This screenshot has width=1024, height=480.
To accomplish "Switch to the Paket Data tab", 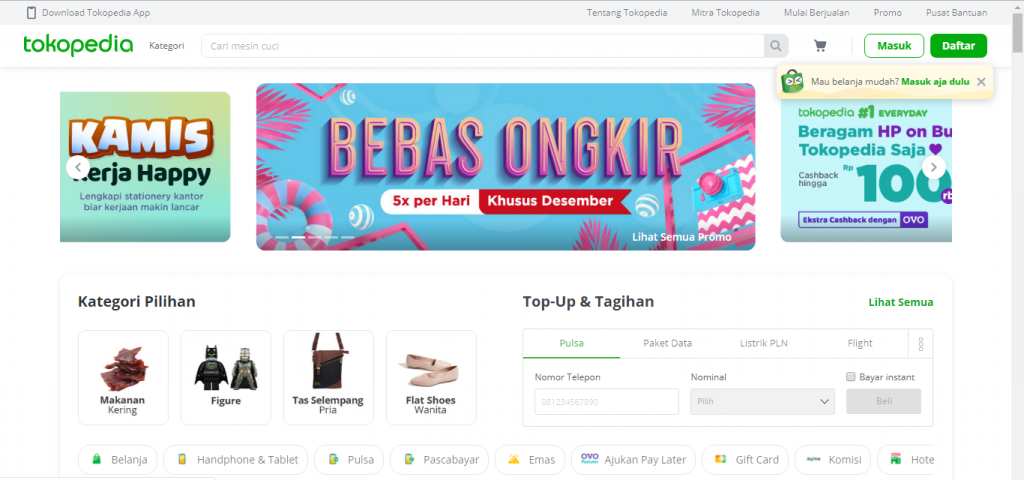I will [x=667, y=344].
